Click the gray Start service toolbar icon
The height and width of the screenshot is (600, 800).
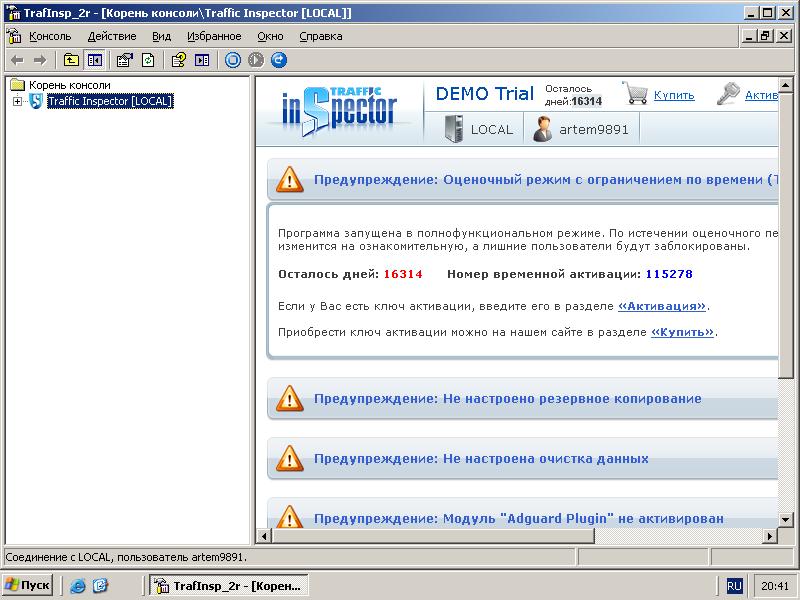click(x=256, y=60)
